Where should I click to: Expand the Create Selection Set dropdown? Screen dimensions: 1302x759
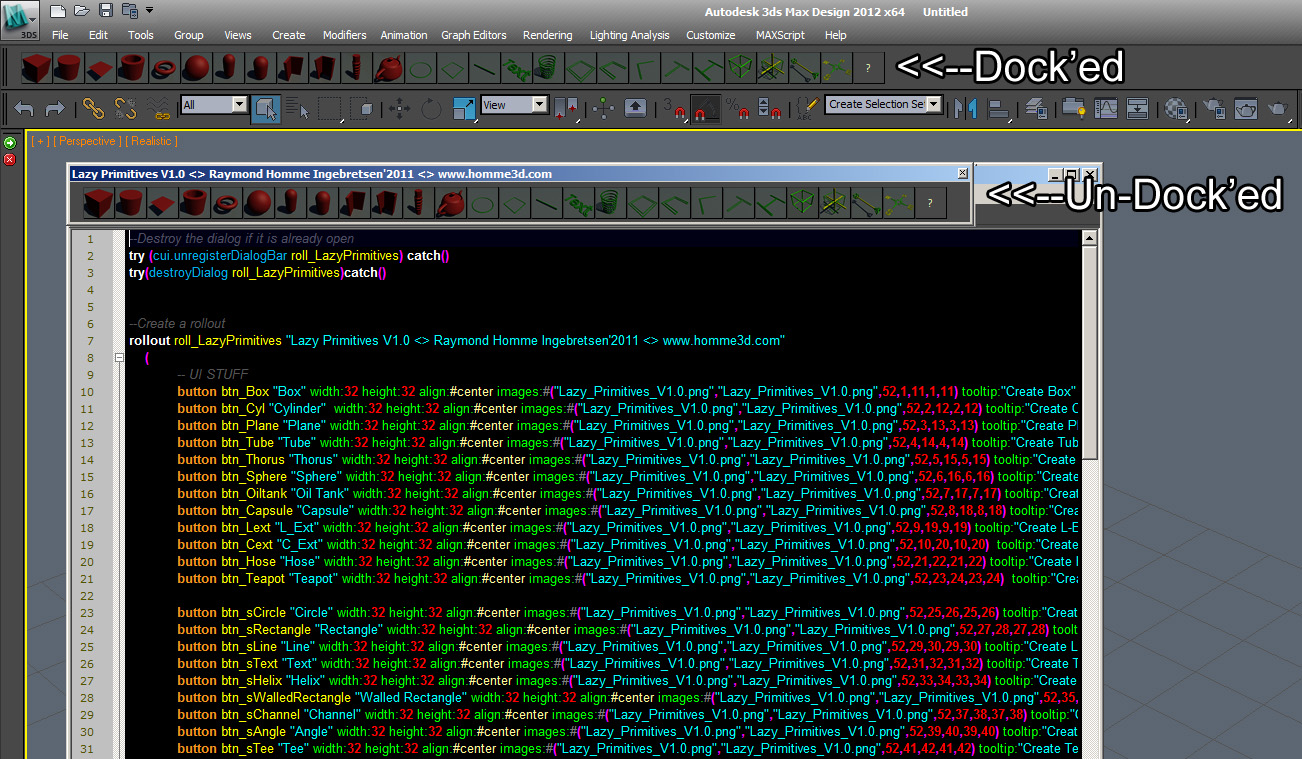click(934, 104)
